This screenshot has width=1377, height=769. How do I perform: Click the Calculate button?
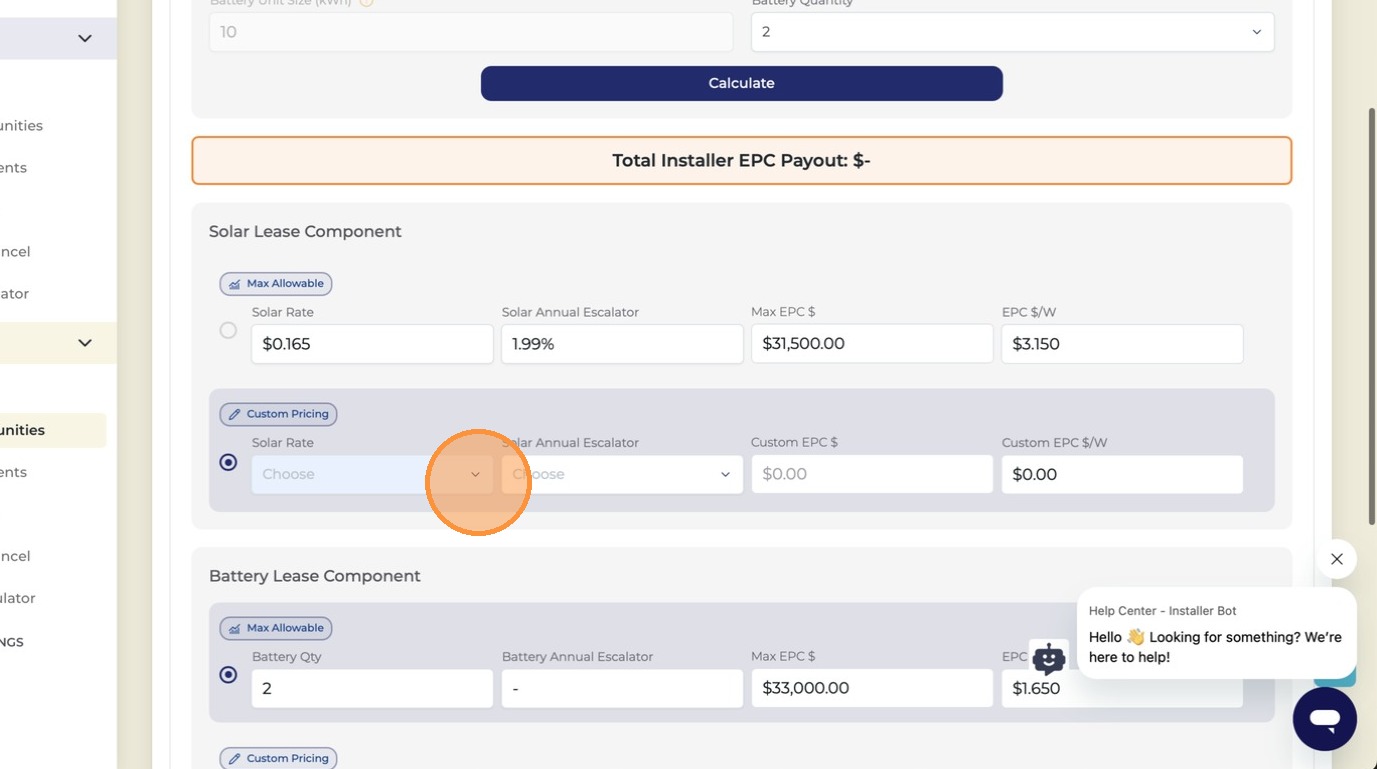(x=742, y=83)
